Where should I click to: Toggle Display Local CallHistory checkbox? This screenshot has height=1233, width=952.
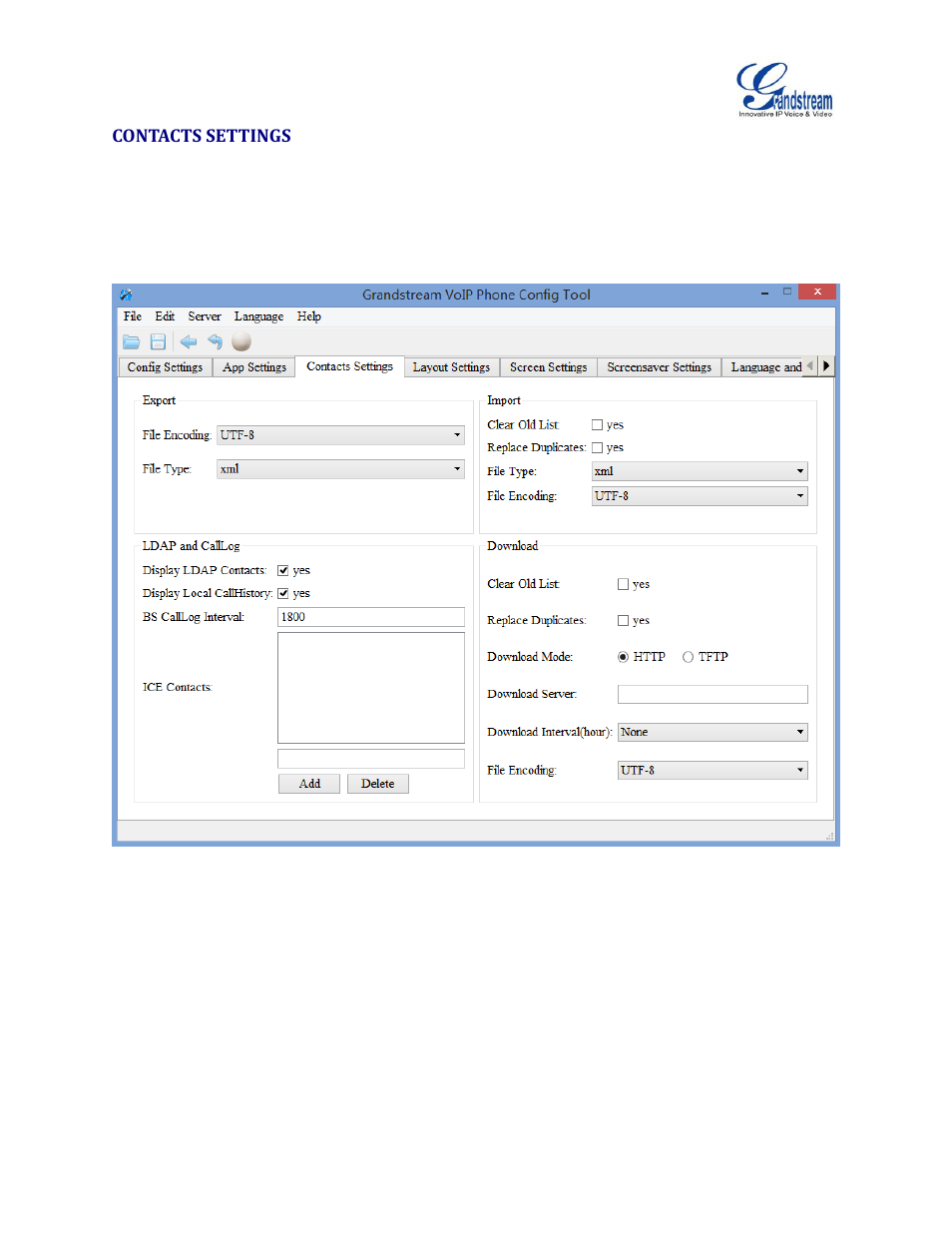tap(282, 594)
